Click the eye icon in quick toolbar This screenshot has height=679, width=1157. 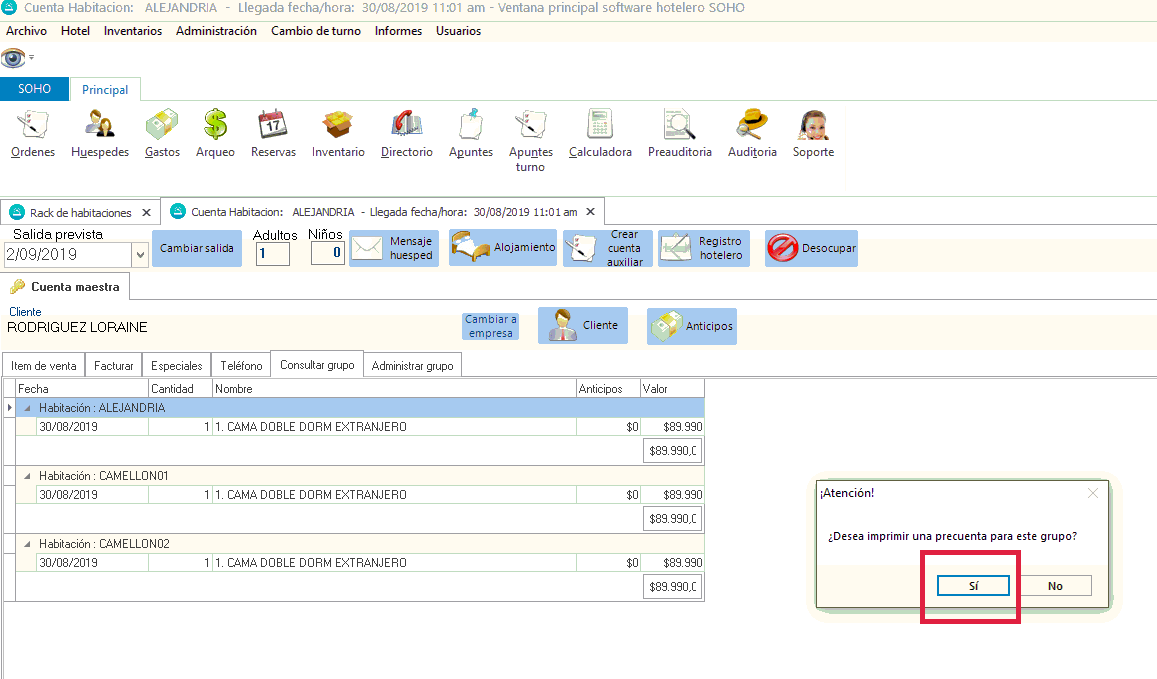(13, 57)
